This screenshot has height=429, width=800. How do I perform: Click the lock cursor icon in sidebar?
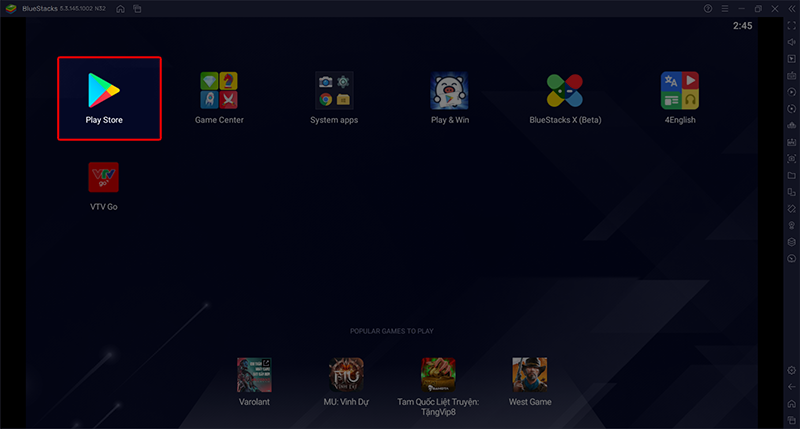792,59
